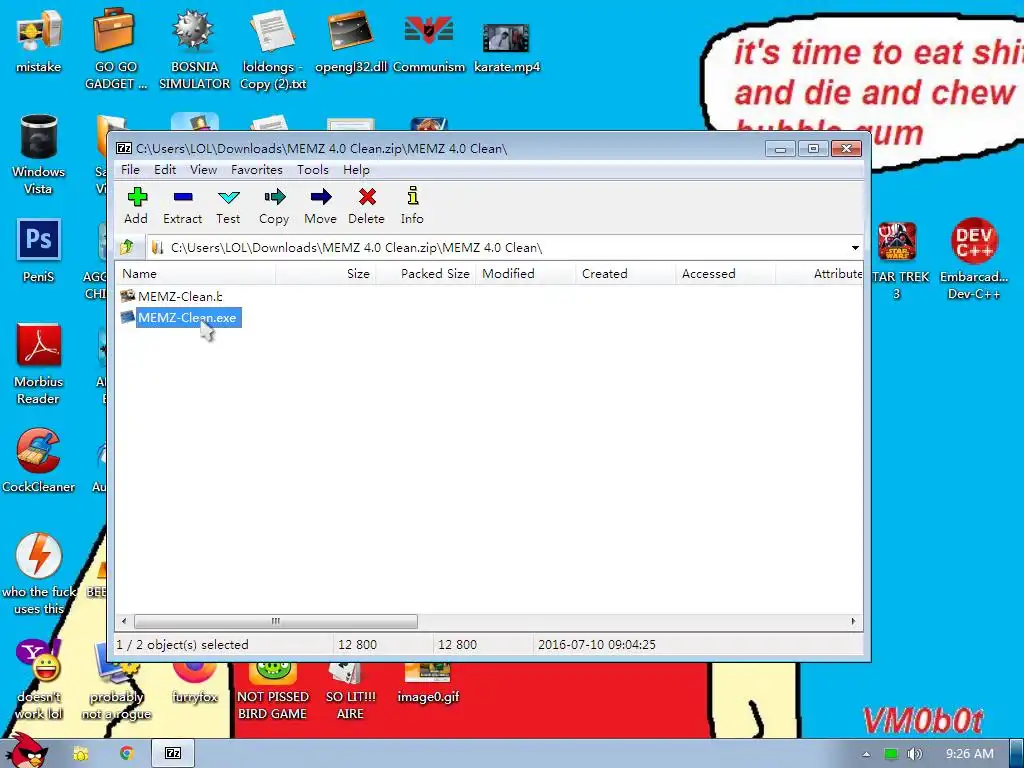Click the 9:26 AM taskbar clock

pyautogui.click(x=969, y=754)
